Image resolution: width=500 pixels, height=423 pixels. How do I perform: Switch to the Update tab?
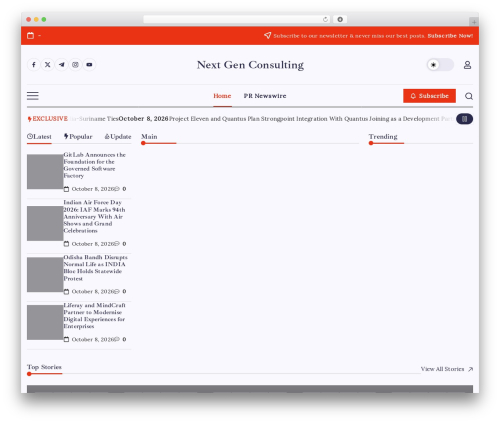click(118, 137)
